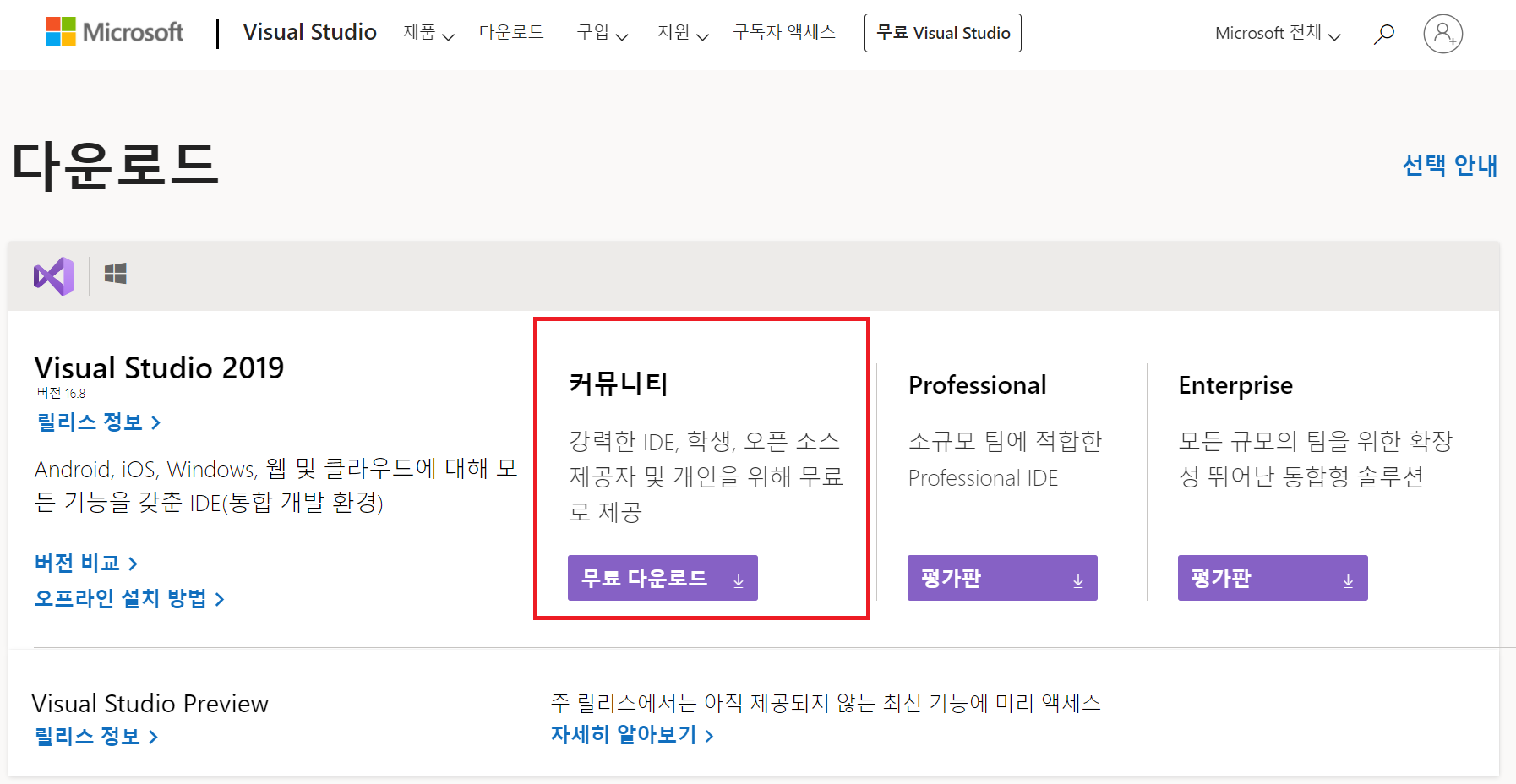Click 자세히 알아보기 for Preview

(x=631, y=735)
